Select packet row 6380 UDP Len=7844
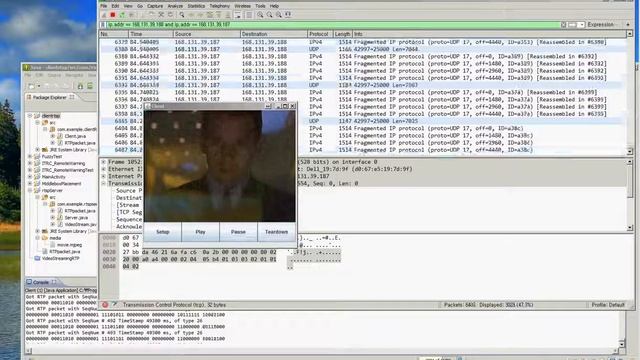The height and width of the screenshot is (360, 640). click(x=361, y=49)
